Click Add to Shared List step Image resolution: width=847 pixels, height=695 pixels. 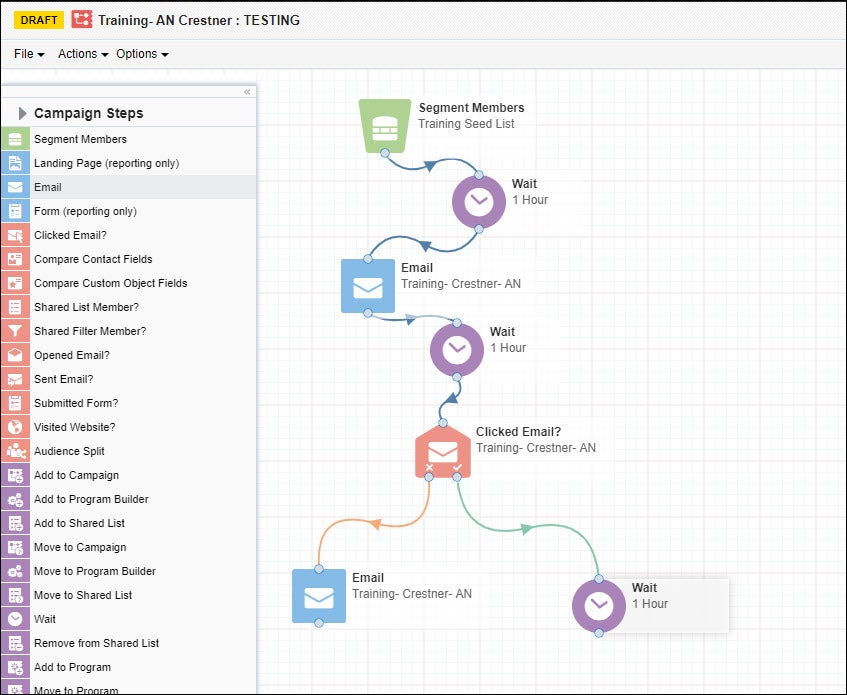79,523
